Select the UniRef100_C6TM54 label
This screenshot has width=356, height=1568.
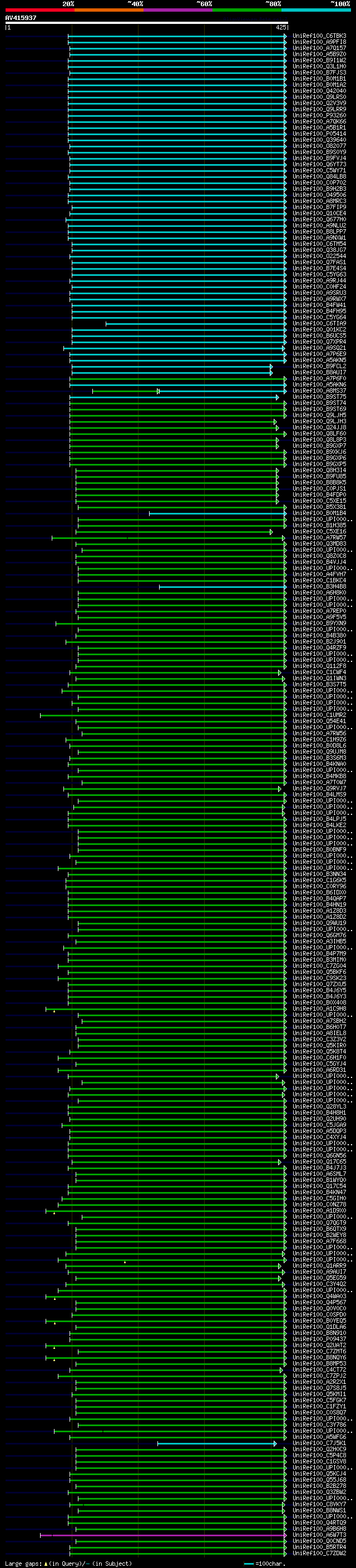tap(319, 244)
